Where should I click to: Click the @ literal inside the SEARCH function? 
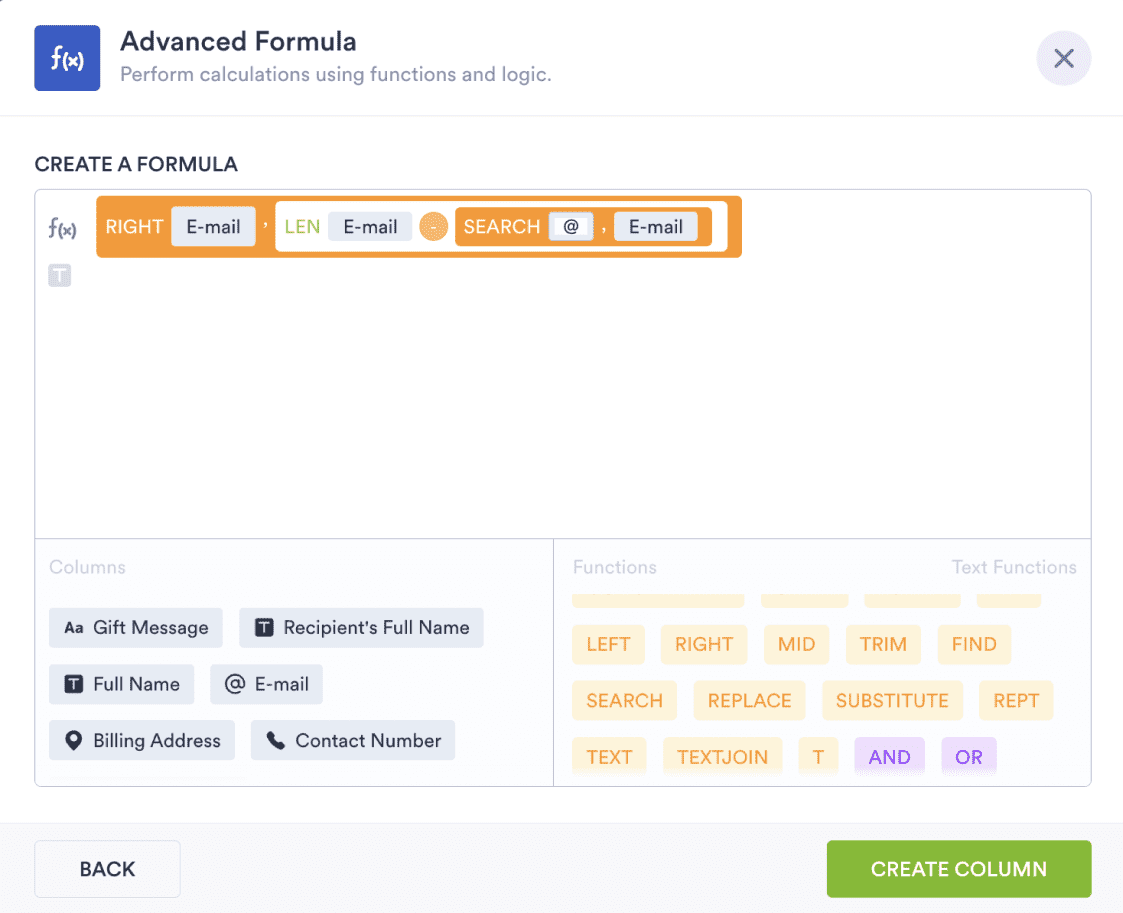pyautogui.click(x=571, y=226)
